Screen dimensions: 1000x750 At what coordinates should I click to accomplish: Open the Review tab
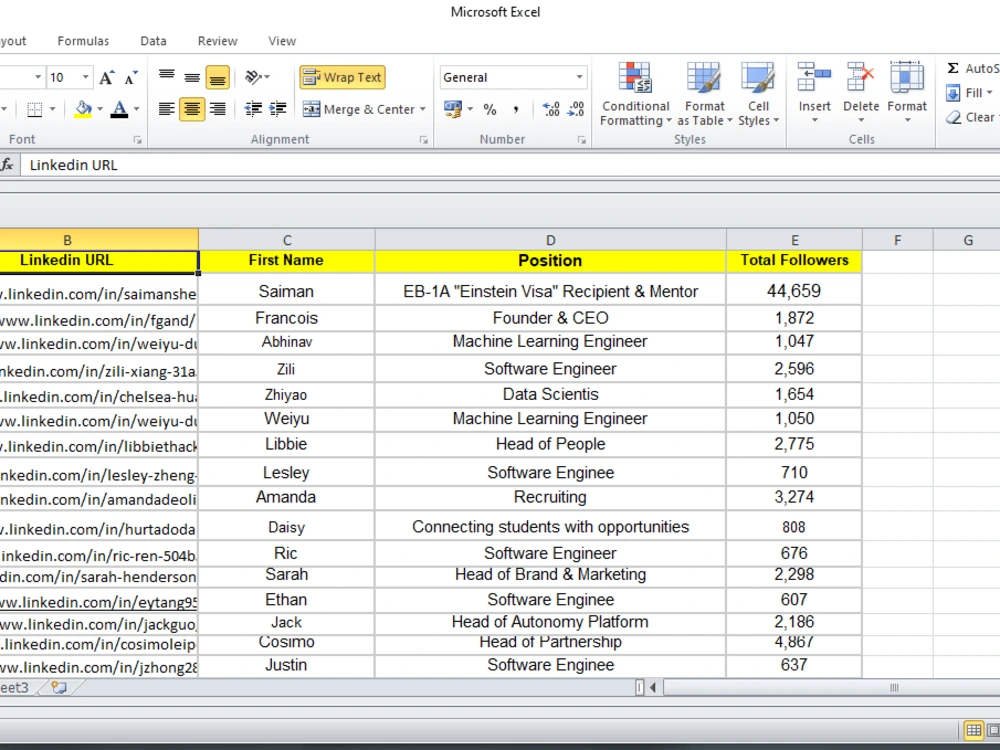click(217, 41)
